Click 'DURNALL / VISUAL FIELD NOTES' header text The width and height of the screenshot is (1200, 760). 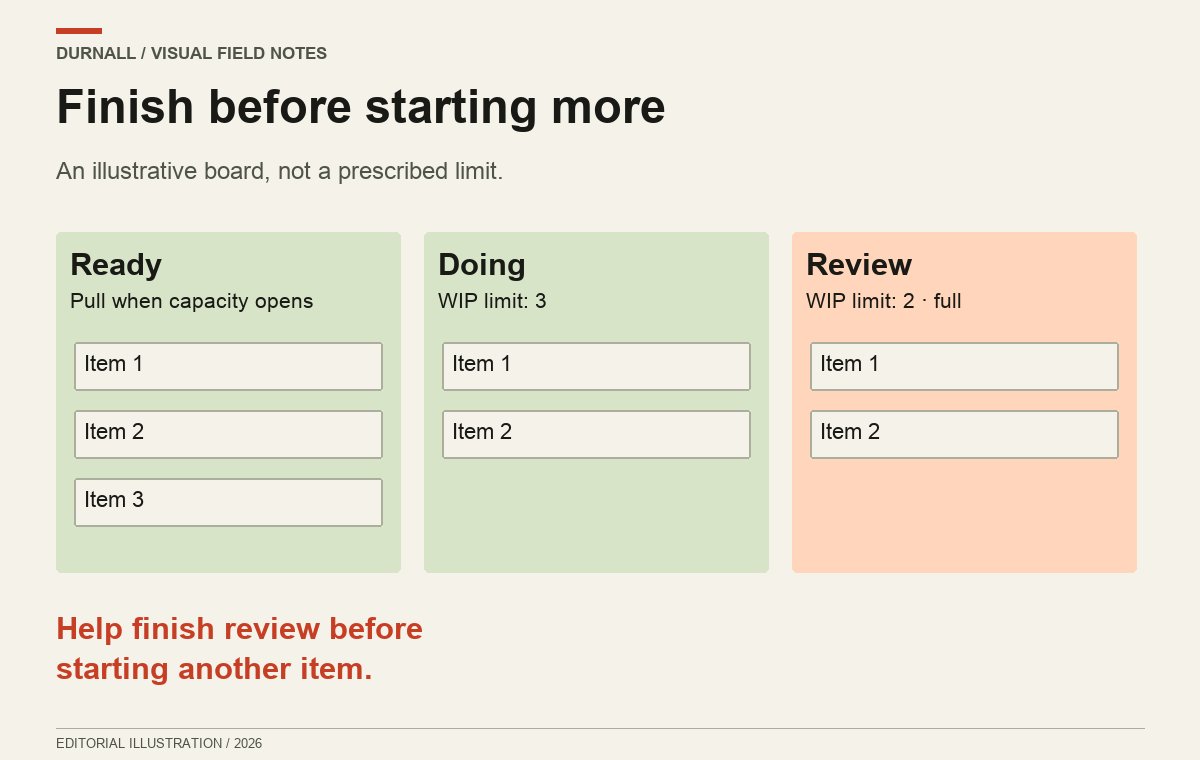point(191,53)
